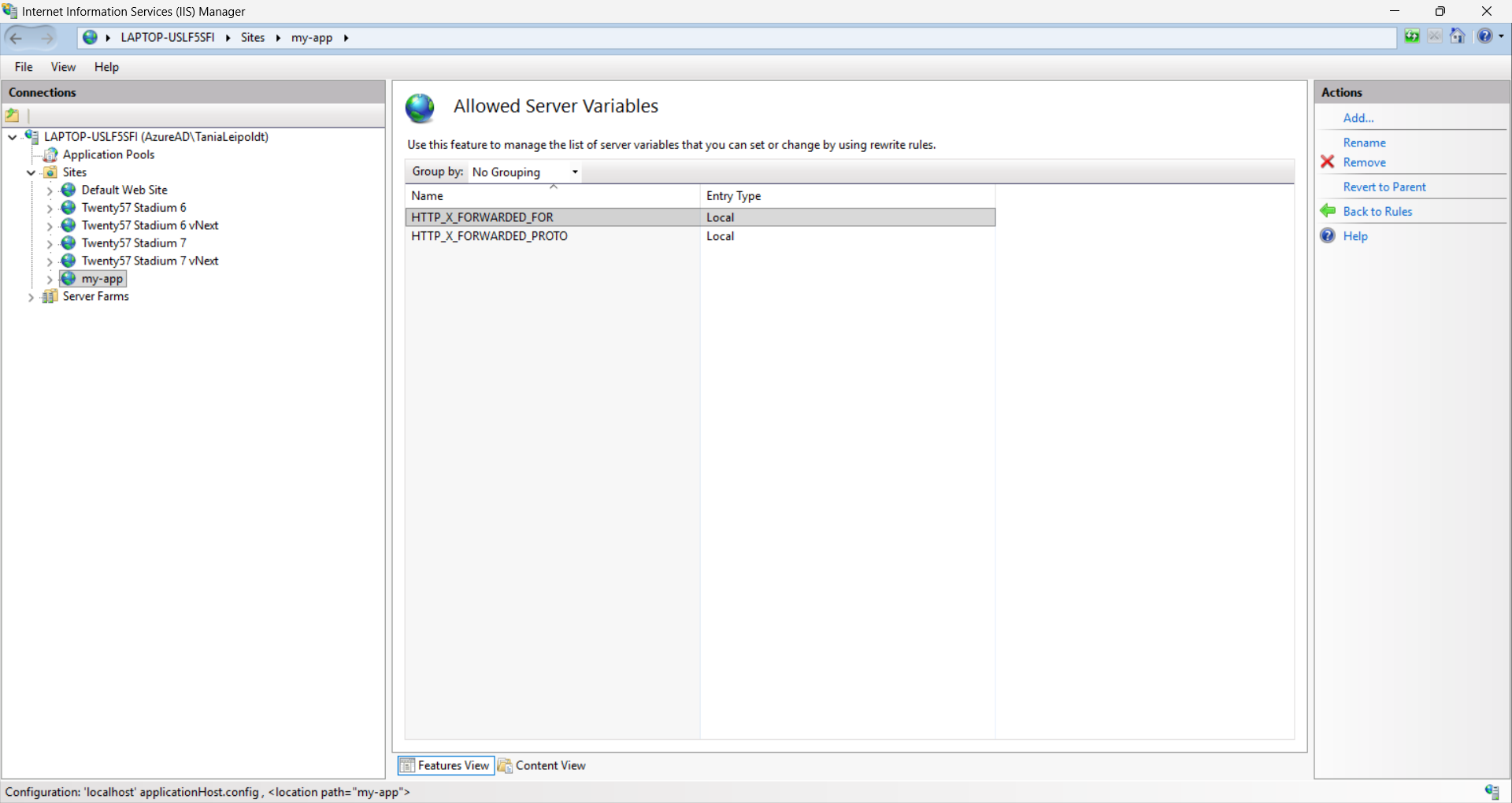The width and height of the screenshot is (1512, 803).
Task: Click LAPTOP-USLF5SFI in the breadcrumb
Action: pyautogui.click(x=167, y=38)
